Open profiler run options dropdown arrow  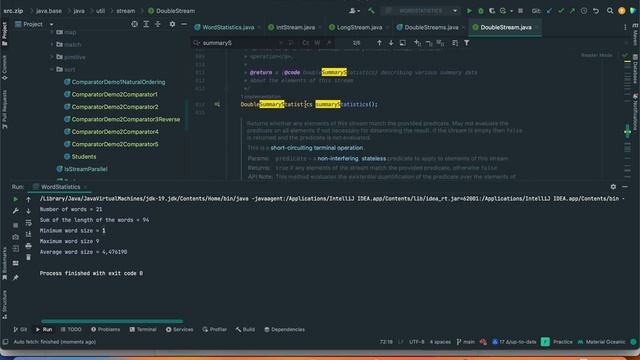[x=511, y=11]
